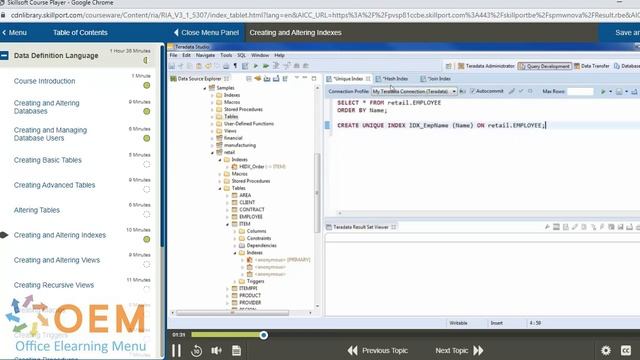
Task: Select the CONTRACT table in tree
Action: [248, 209]
